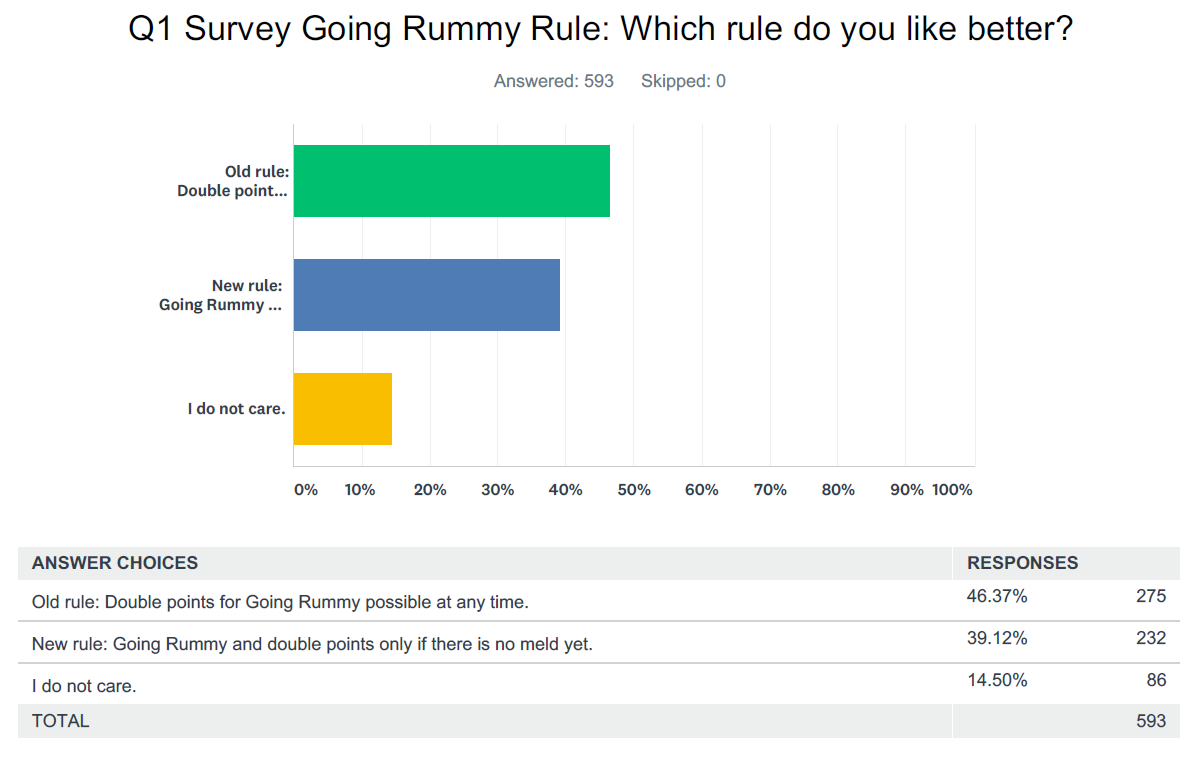Click the 50% axis tick label
The image size is (1197, 758).
tap(634, 490)
